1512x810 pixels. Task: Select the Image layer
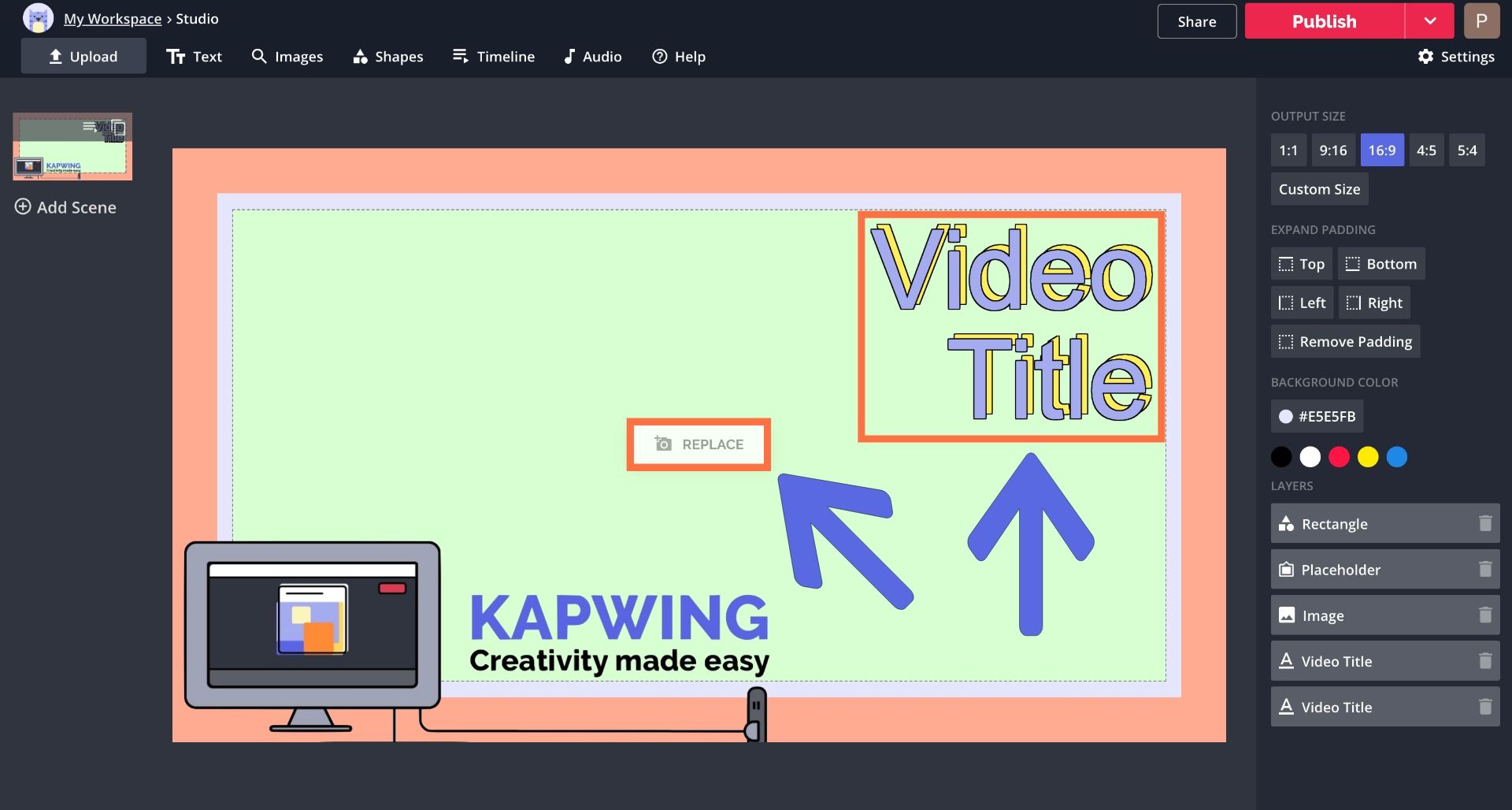(1385, 615)
